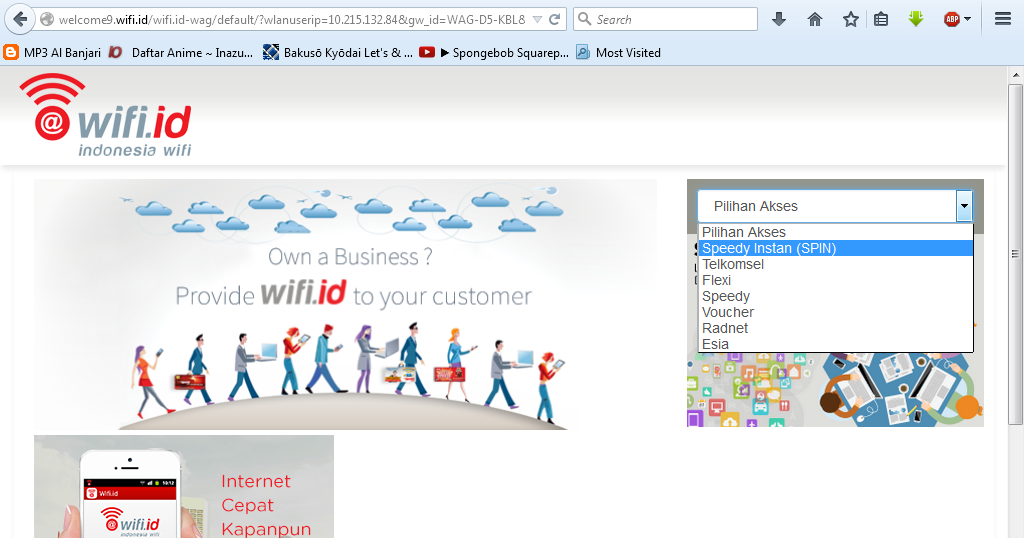Collapse the Pilihan Akses dropdown arrow

[x=964, y=206]
